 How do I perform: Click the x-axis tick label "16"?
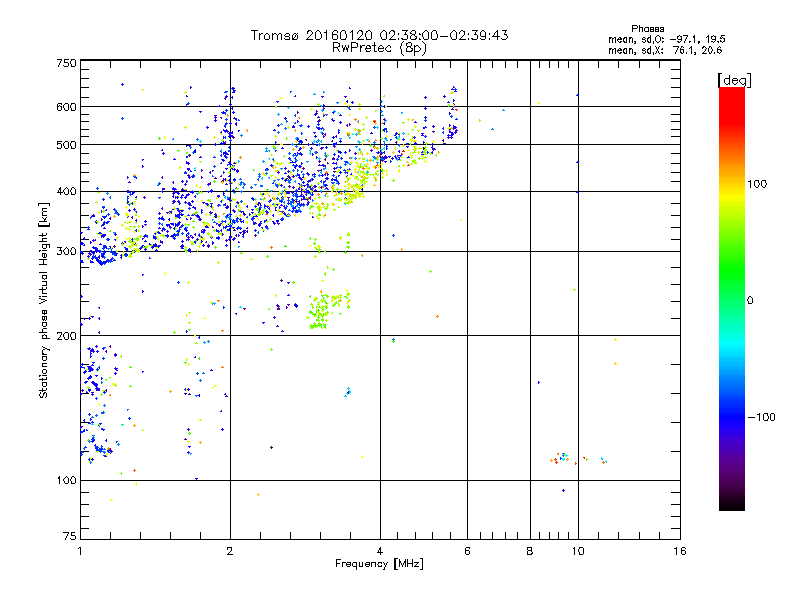pyautogui.click(x=680, y=551)
